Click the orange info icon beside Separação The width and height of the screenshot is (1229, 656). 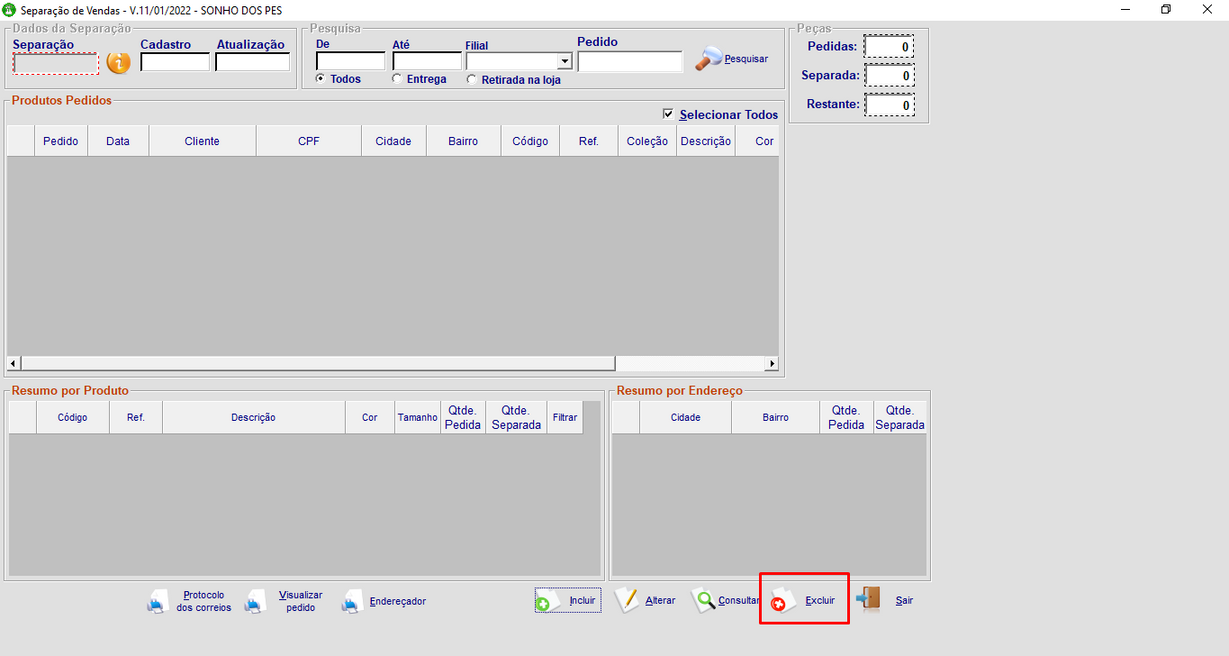119,62
